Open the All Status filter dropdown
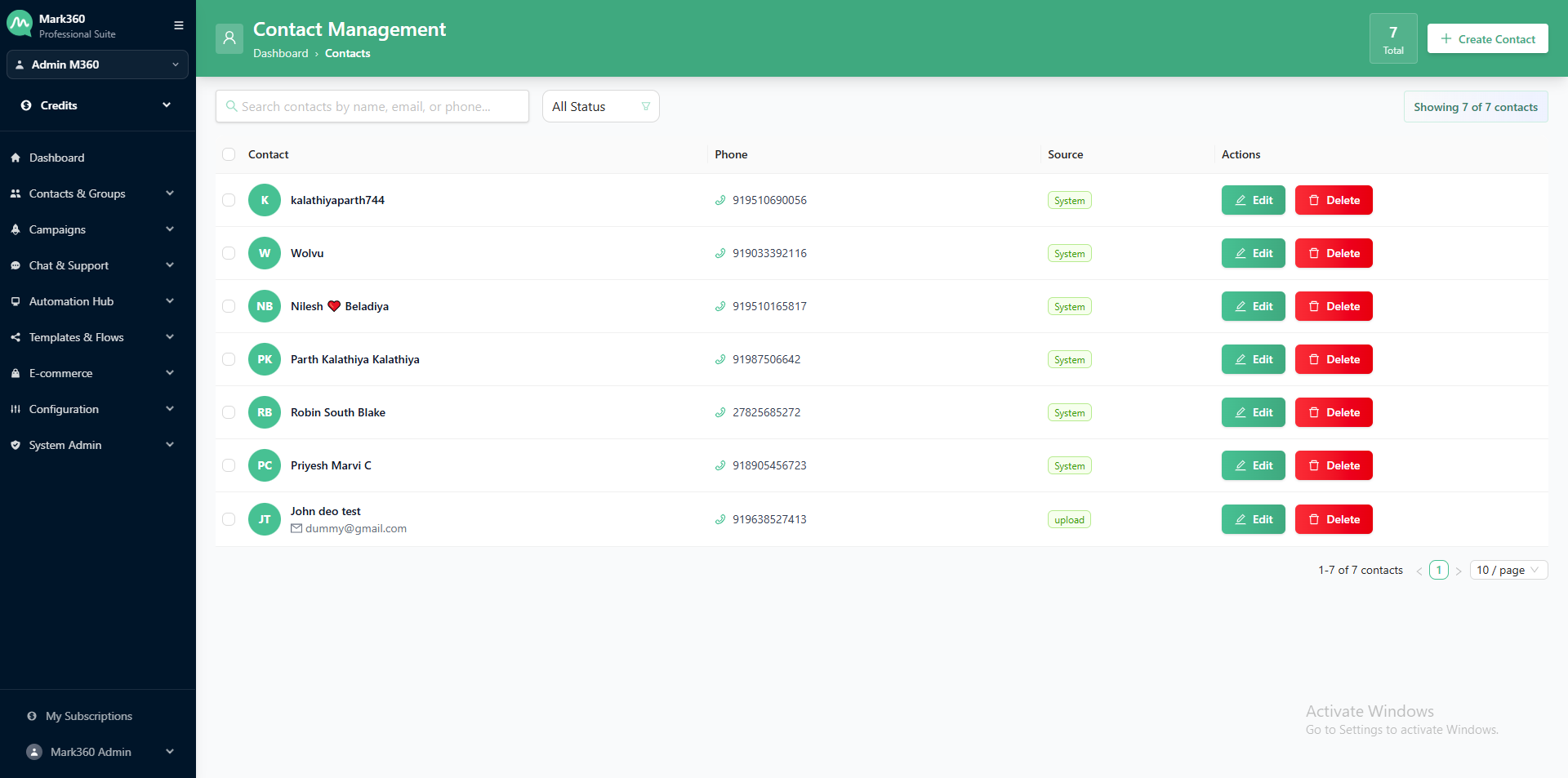 pos(600,106)
